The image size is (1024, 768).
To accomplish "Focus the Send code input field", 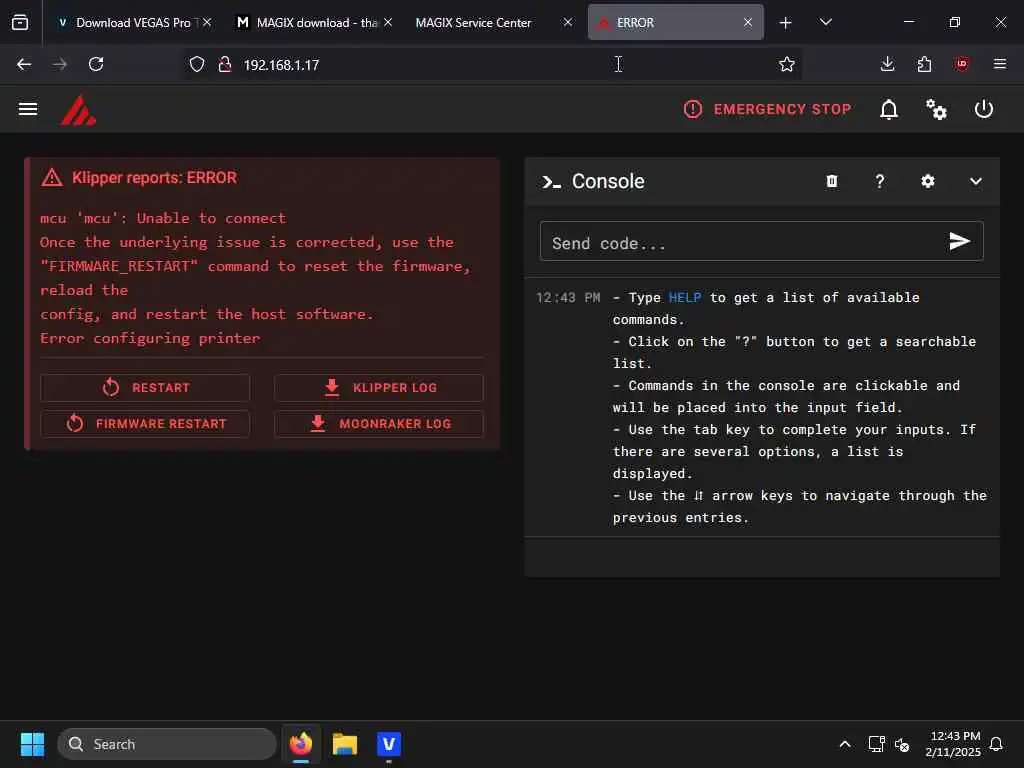I will tap(741, 242).
